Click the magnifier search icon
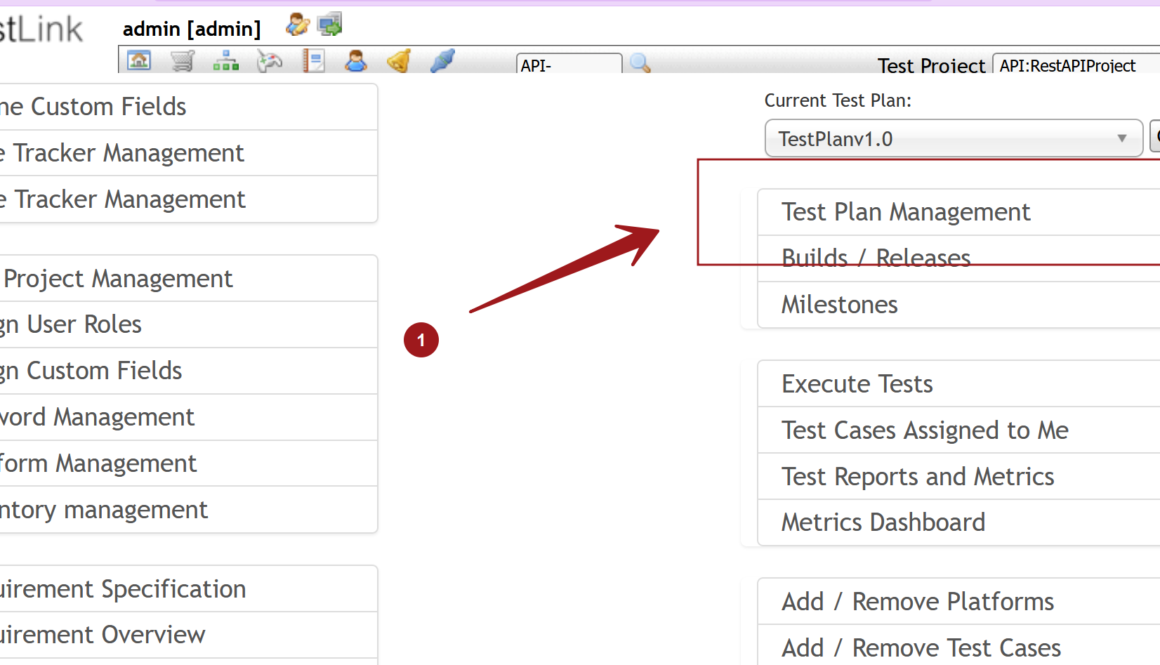The height and width of the screenshot is (665, 1160). [640, 64]
